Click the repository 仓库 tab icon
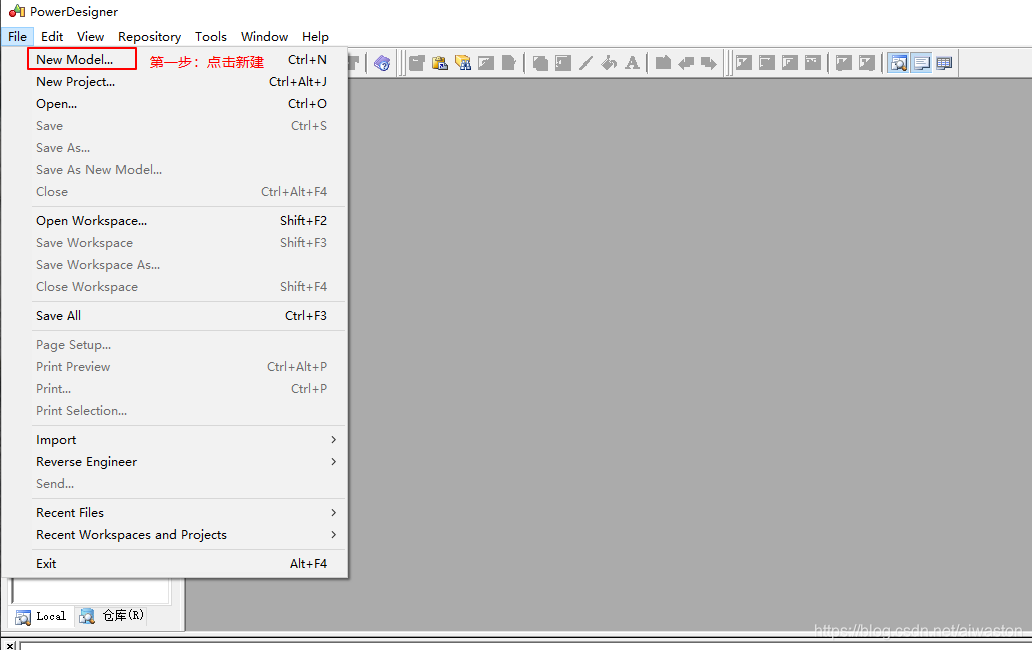This screenshot has height=650, width=1032. tap(86, 616)
